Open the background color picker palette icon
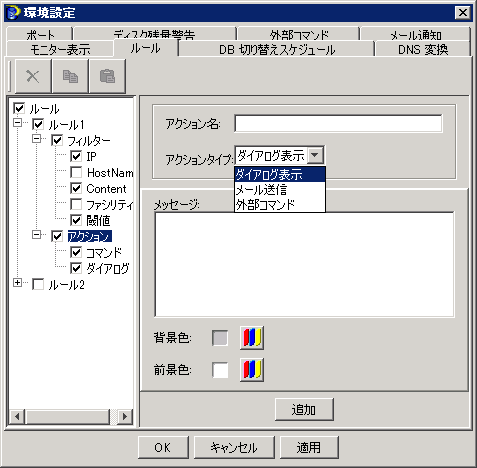This screenshot has height=468, width=477. pos(252,338)
